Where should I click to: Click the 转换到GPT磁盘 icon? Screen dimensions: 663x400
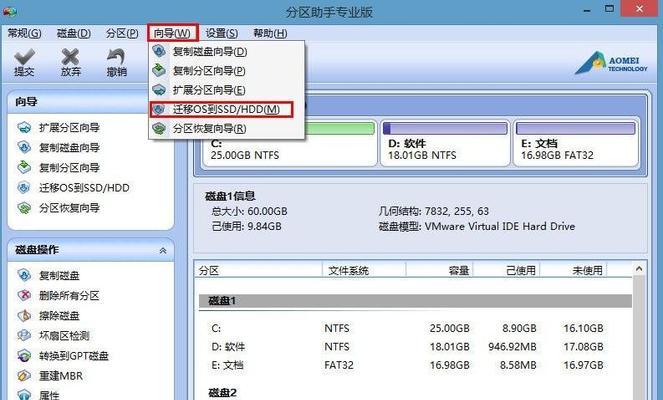(x=24, y=356)
